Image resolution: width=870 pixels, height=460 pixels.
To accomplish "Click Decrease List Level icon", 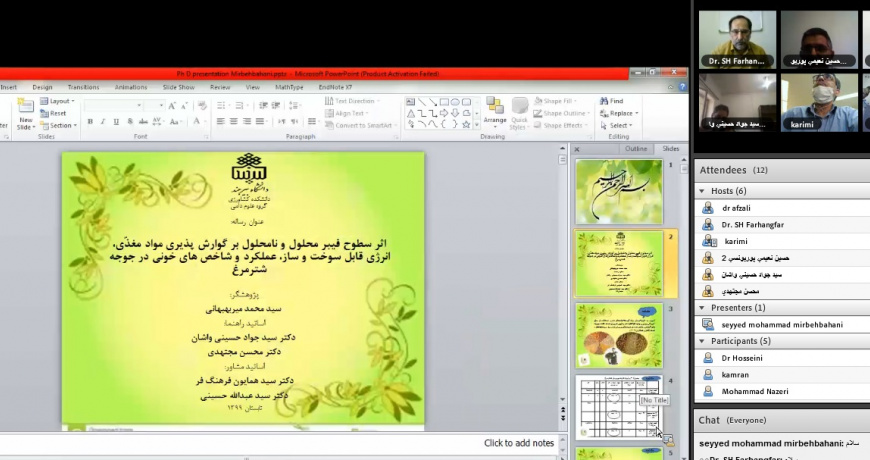I will pyautogui.click(x=264, y=105).
